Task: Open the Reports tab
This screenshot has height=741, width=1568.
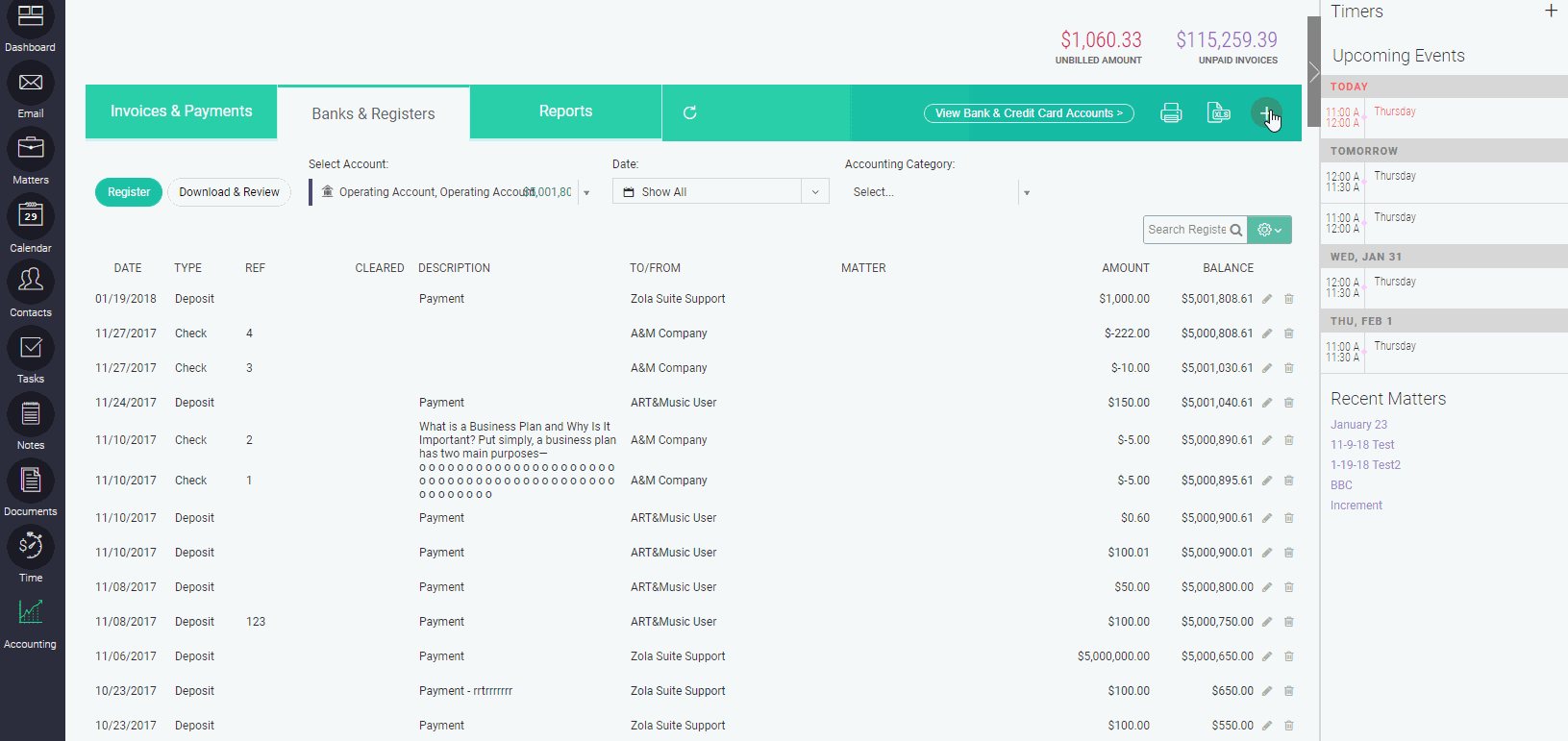Action: point(565,111)
